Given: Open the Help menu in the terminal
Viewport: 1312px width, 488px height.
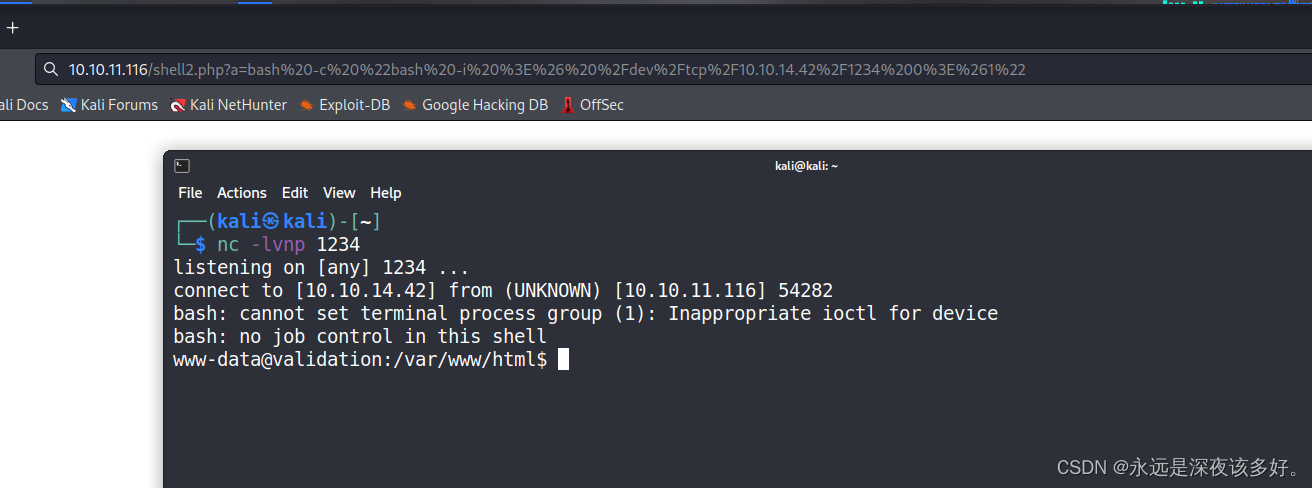Looking at the screenshot, I should point(385,193).
